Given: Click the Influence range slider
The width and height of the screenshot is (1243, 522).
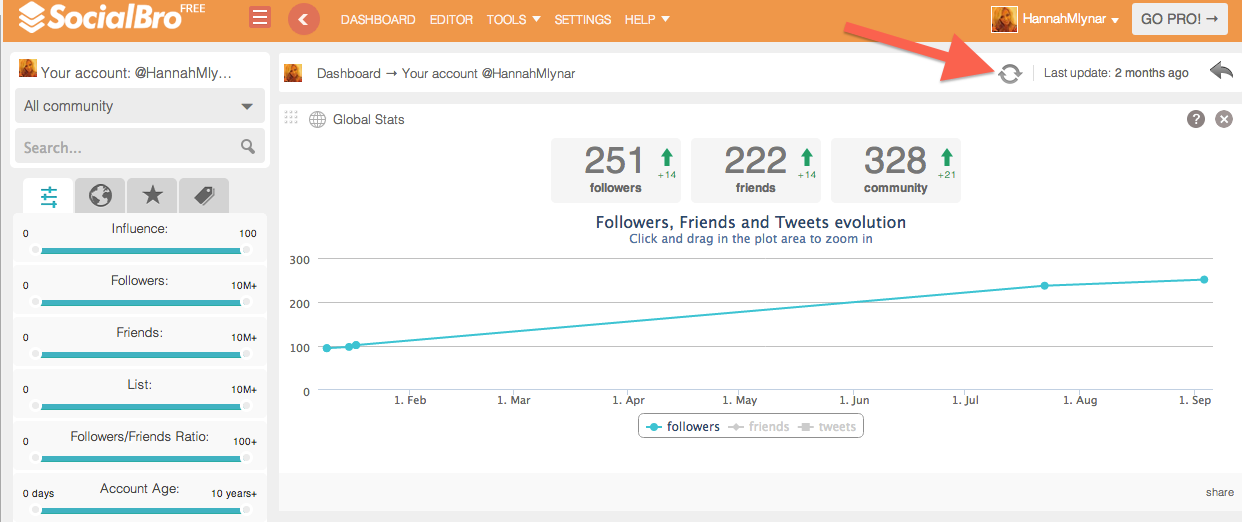Looking at the screenshot, I should click(140, 250).
